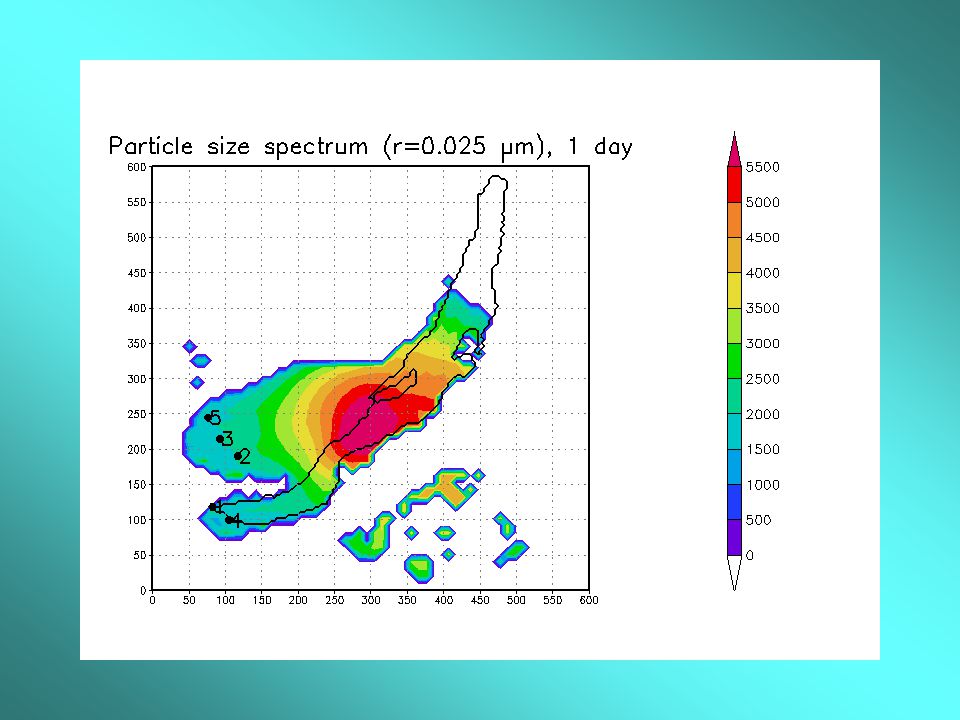Click y-axis tick label 150

pos(137,485)
